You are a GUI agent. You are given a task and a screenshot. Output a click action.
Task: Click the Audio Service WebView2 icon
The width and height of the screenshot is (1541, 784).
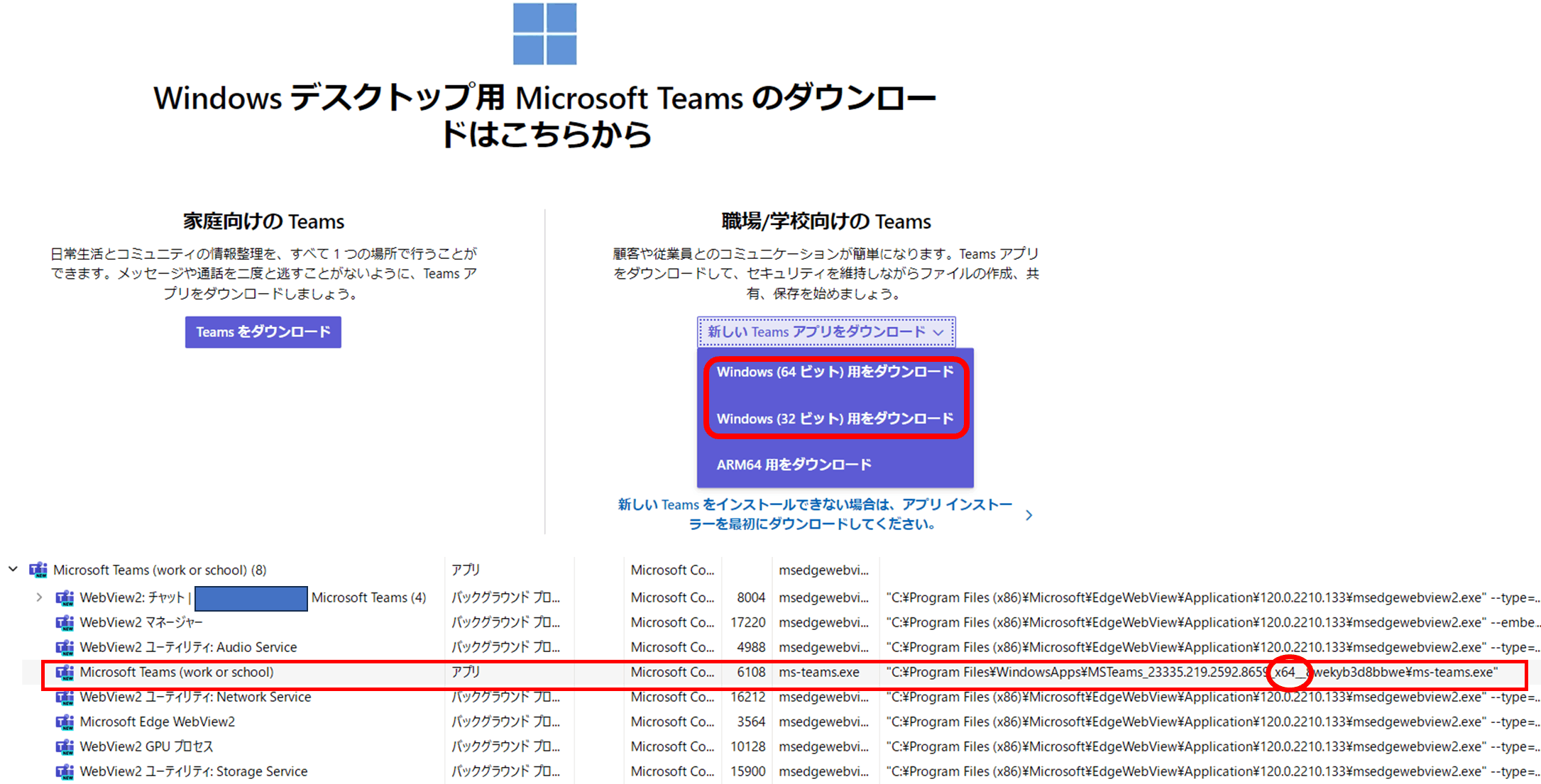(x=65, y=647)
